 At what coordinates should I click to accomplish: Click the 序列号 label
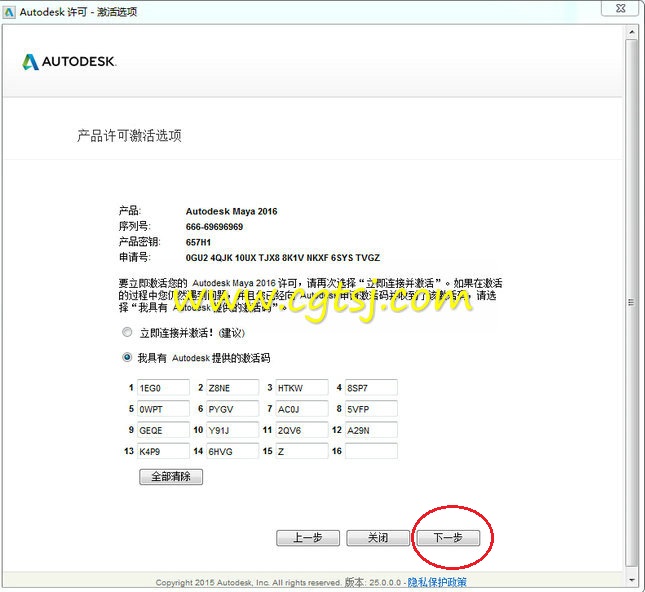[135, 226]
